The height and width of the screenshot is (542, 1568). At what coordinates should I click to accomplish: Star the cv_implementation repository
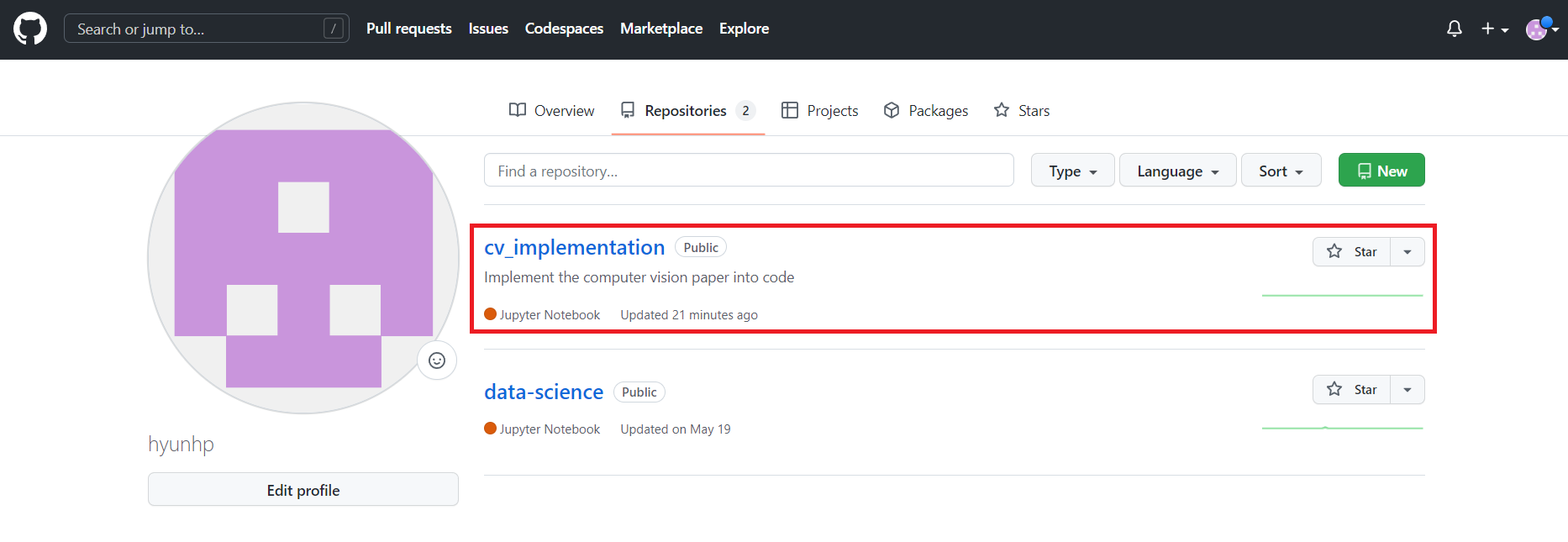click(x=1352, y=252)
